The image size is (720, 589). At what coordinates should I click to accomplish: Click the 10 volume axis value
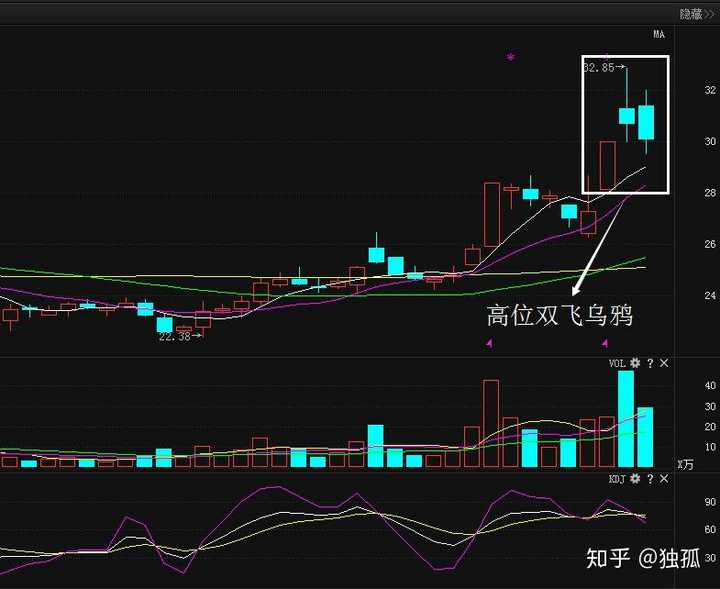pos(710,447)
